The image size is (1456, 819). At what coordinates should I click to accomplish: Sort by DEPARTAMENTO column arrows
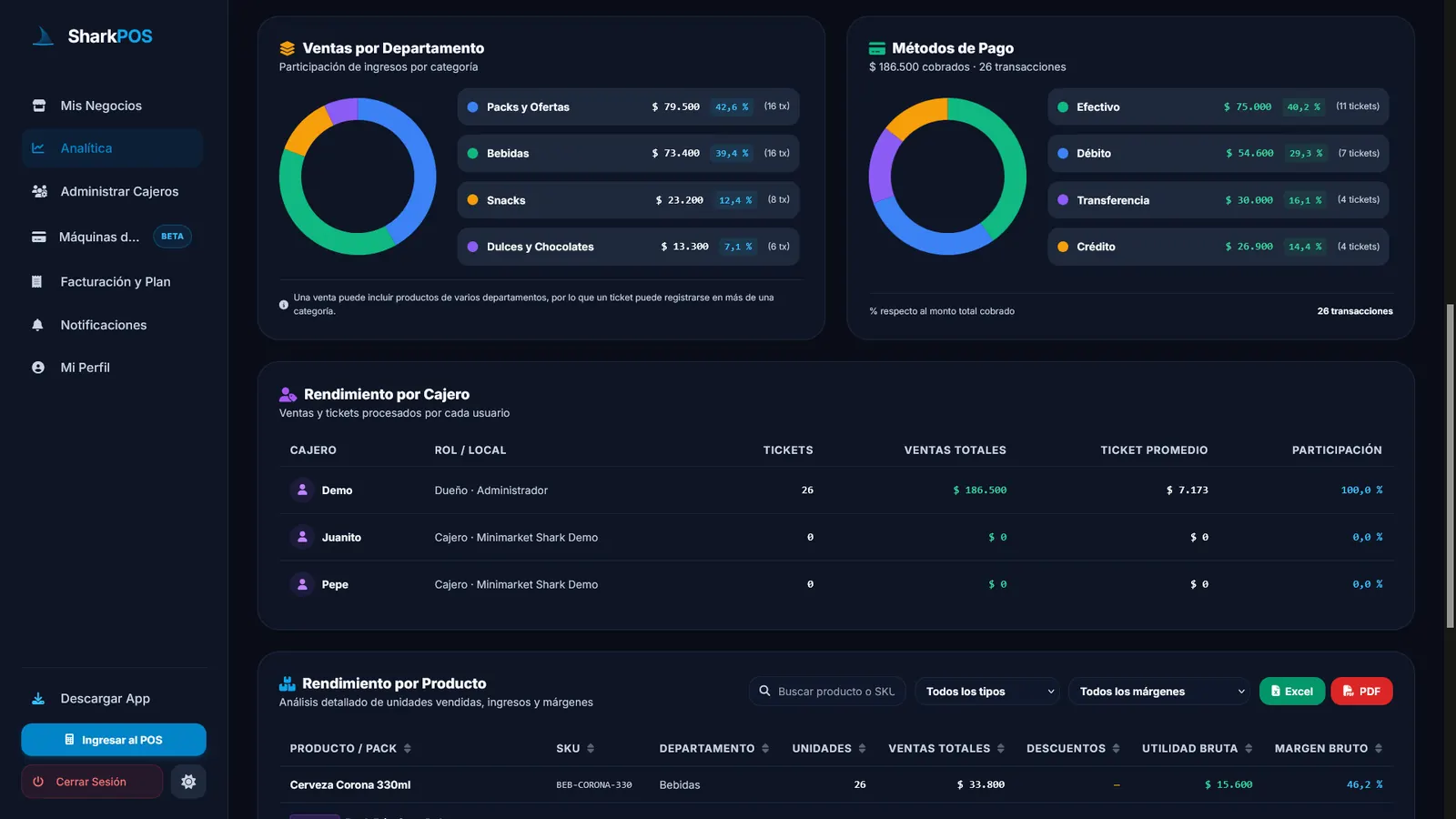pyautogui.click(x=765, y=748)
